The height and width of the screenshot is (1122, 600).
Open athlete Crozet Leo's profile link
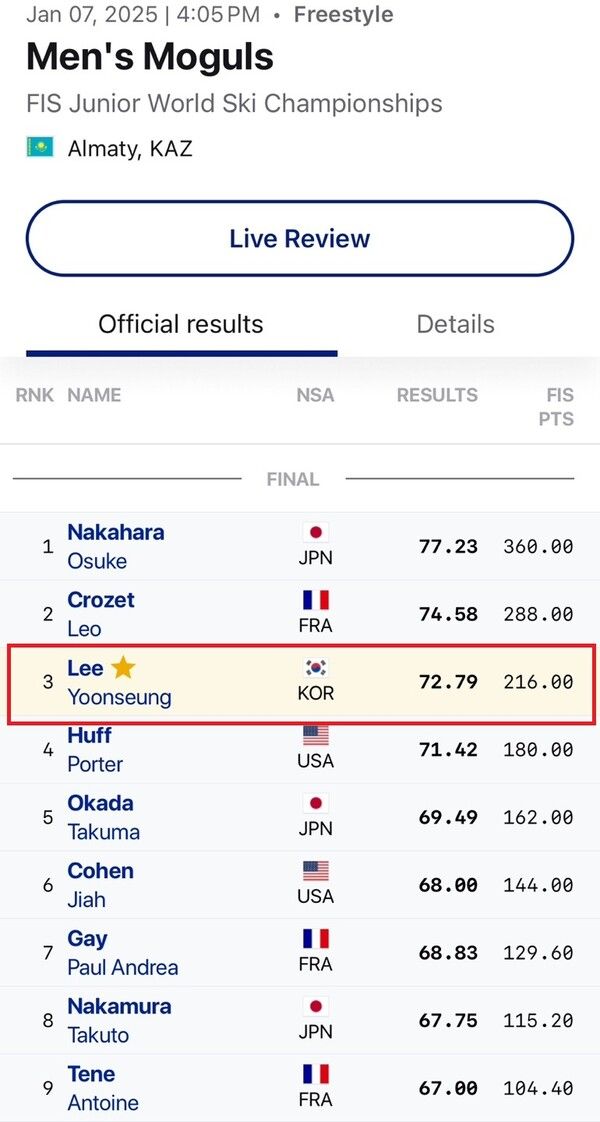click(x=100, y=614)
